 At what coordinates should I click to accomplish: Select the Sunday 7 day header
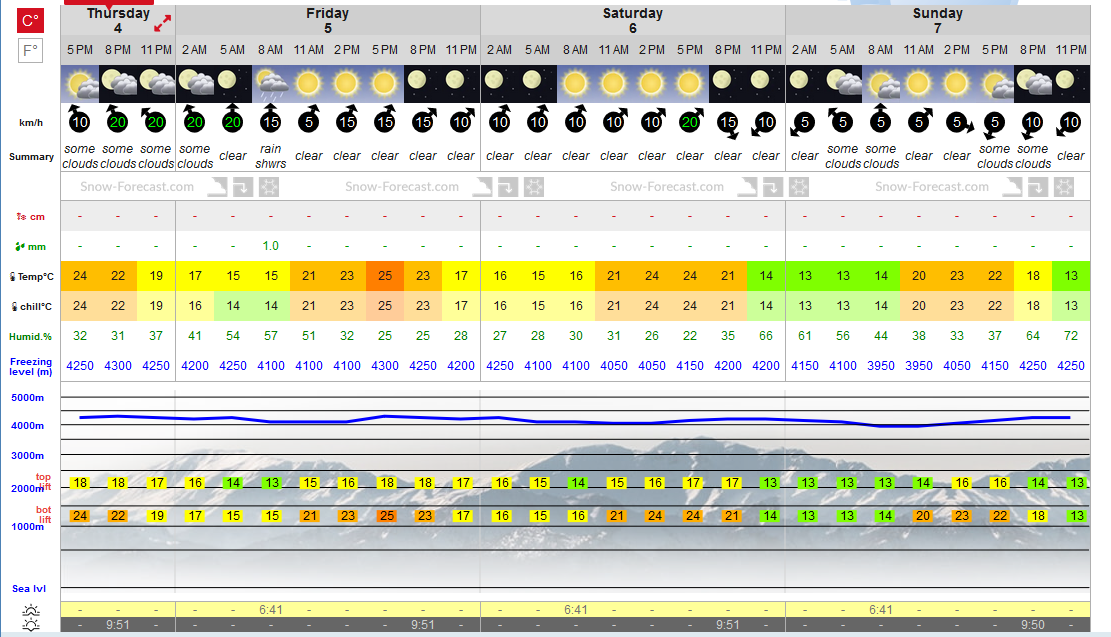point(937,21)
